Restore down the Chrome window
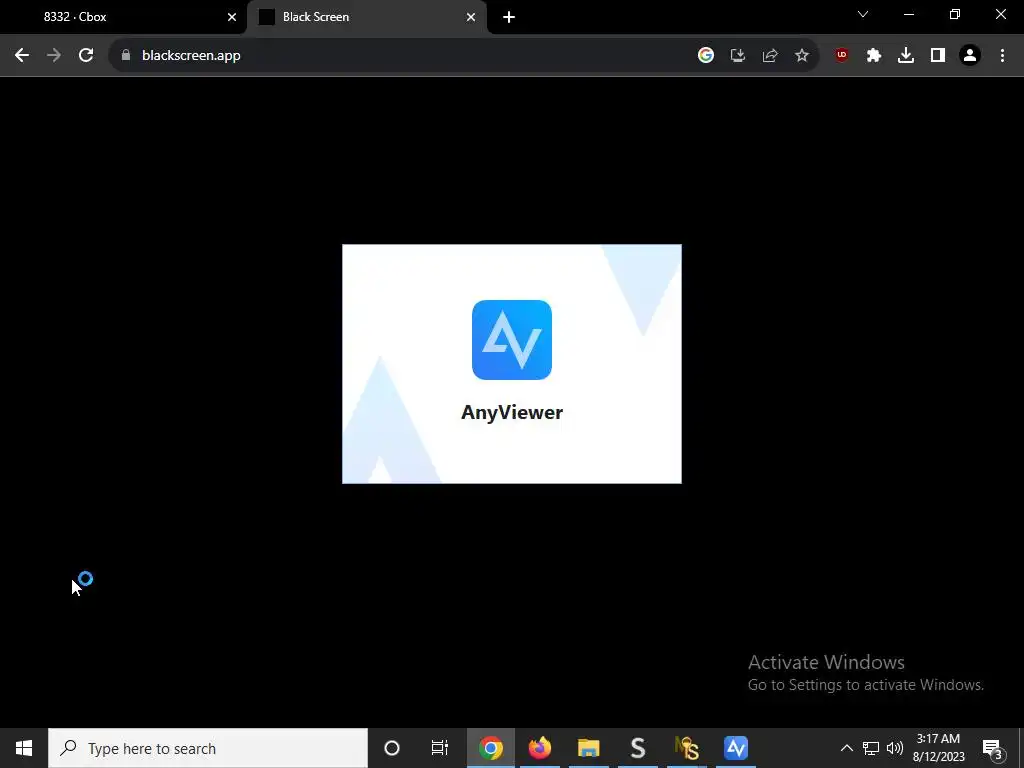Image resolution: width=1024 pixels, height=768 pixels. [x=955, y=14]
